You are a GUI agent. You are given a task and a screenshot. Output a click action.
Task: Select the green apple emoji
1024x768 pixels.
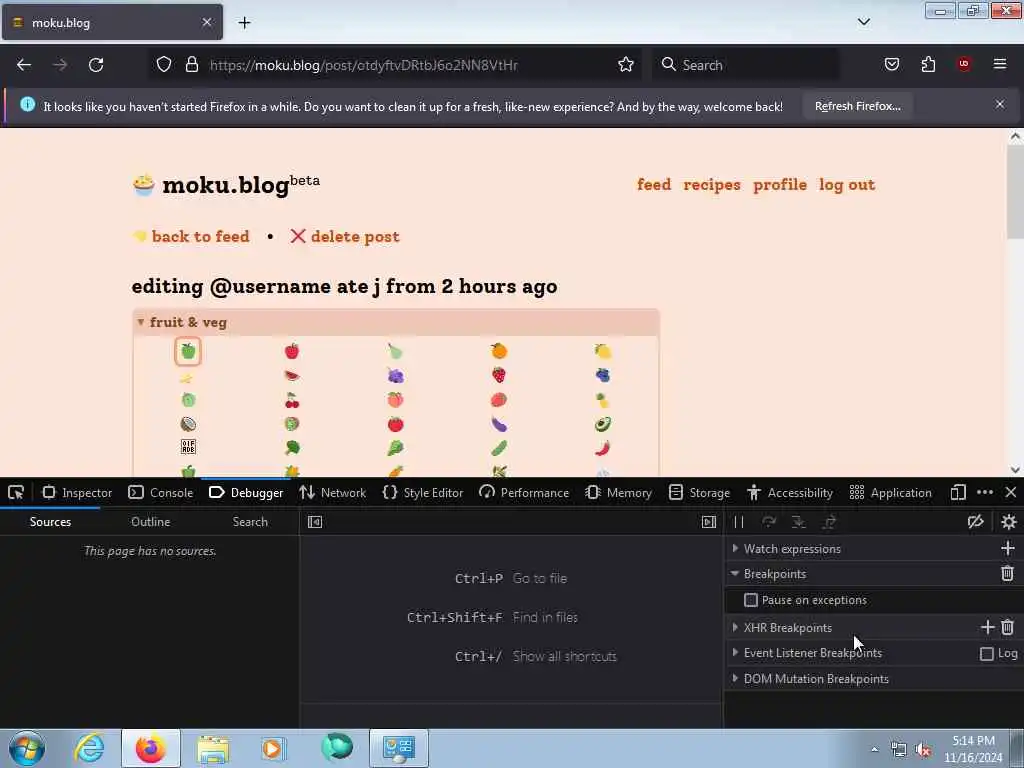coord(188,351)
